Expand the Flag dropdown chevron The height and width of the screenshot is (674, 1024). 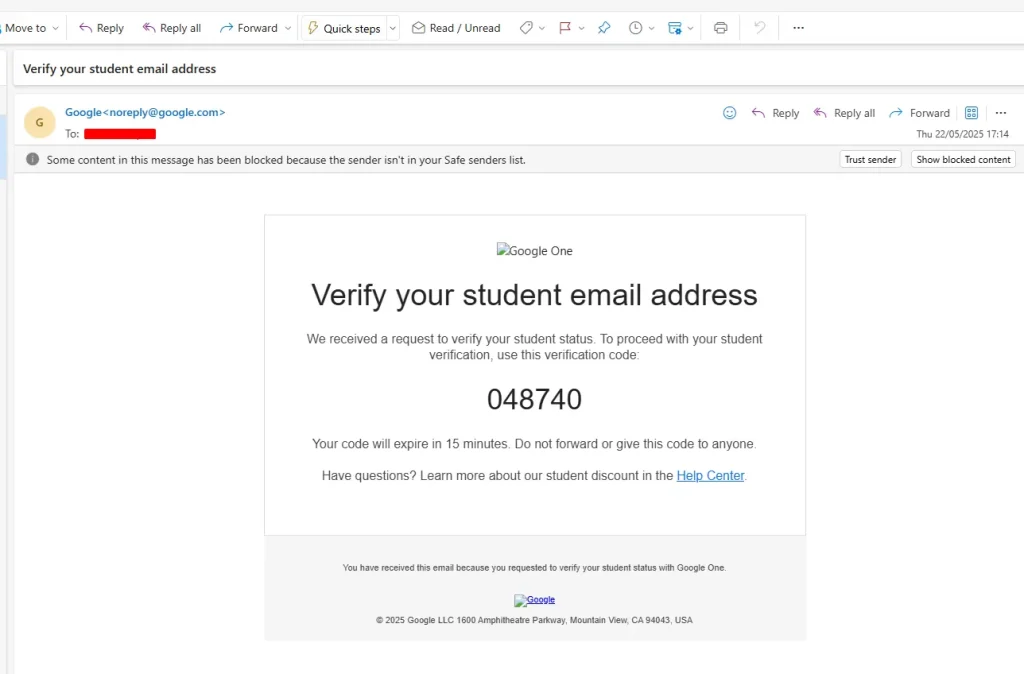(x=582, y=28)
